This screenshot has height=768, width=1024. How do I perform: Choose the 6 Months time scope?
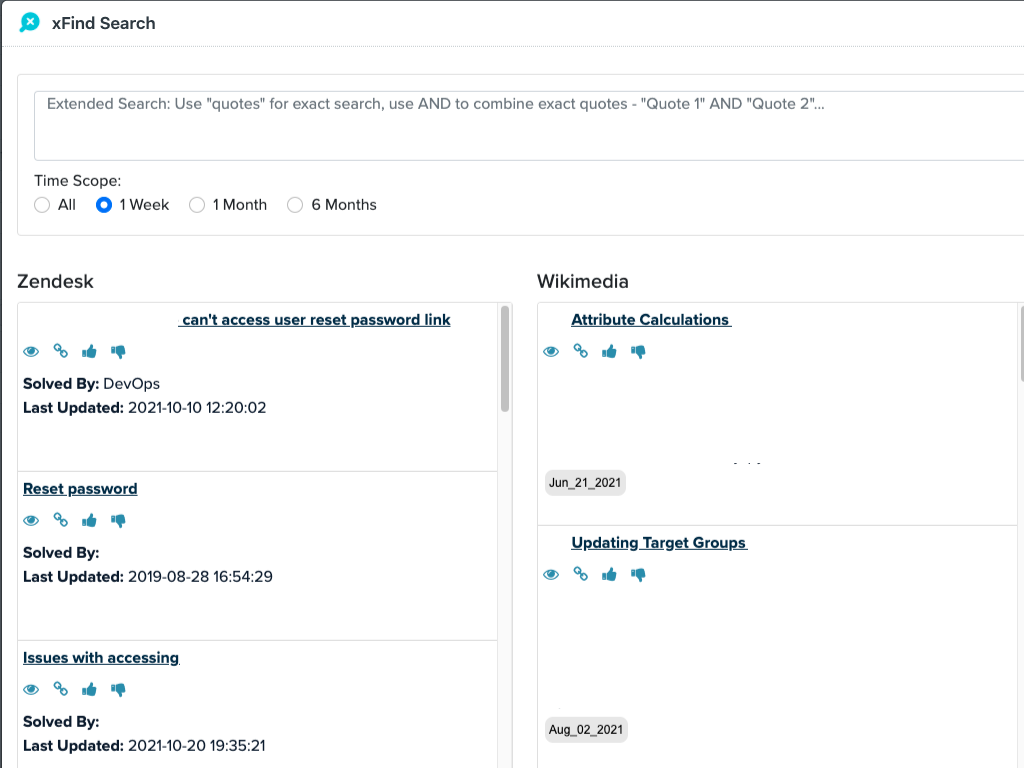click(x=295, y=205)
